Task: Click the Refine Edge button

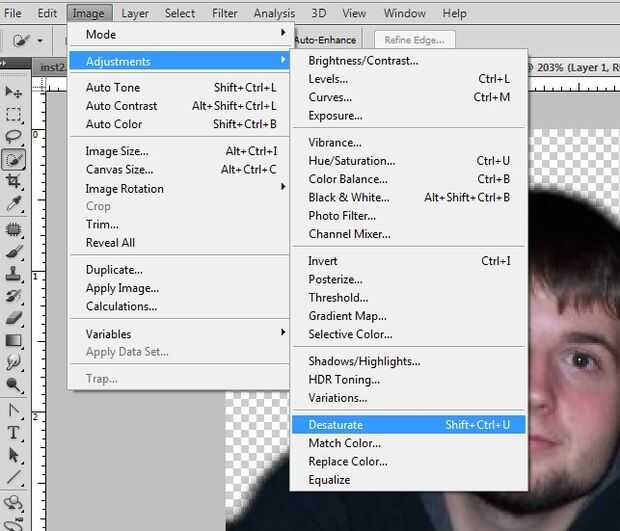Action: pyautogui.click(x=414, y=40)
